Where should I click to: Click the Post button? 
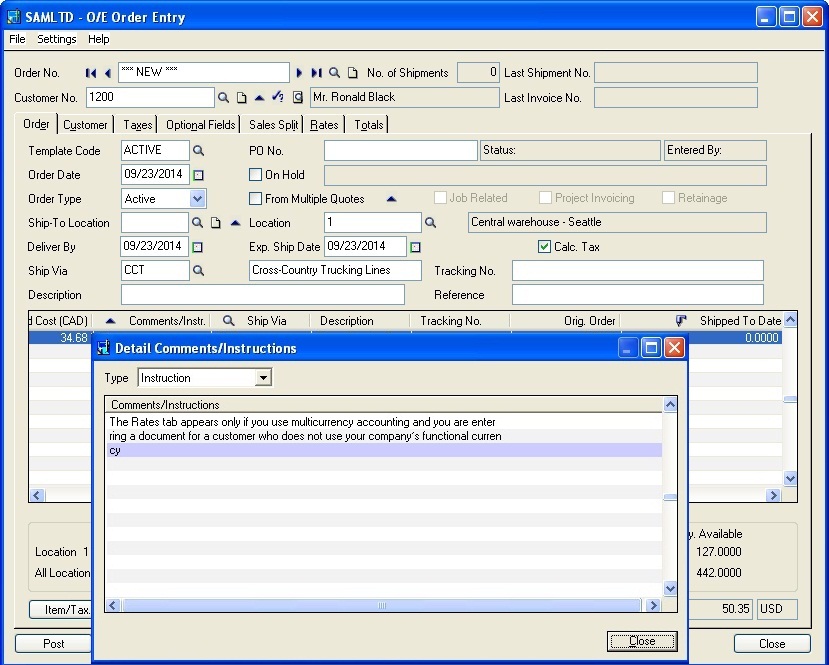click(53, 644)
